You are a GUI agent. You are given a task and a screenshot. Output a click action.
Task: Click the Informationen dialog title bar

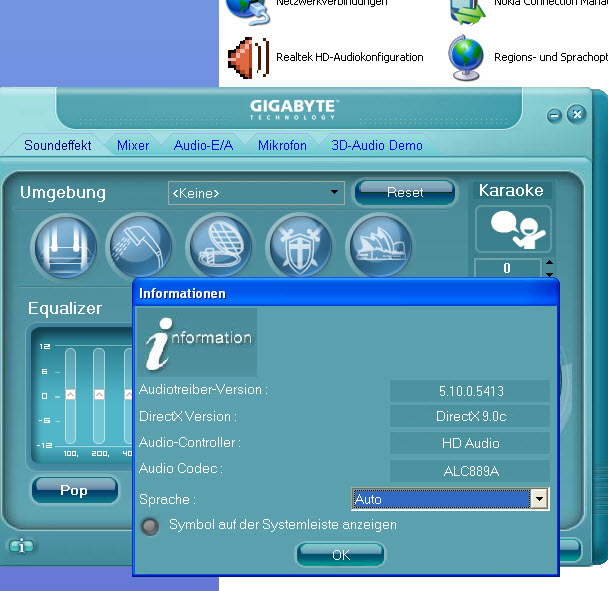345,293
